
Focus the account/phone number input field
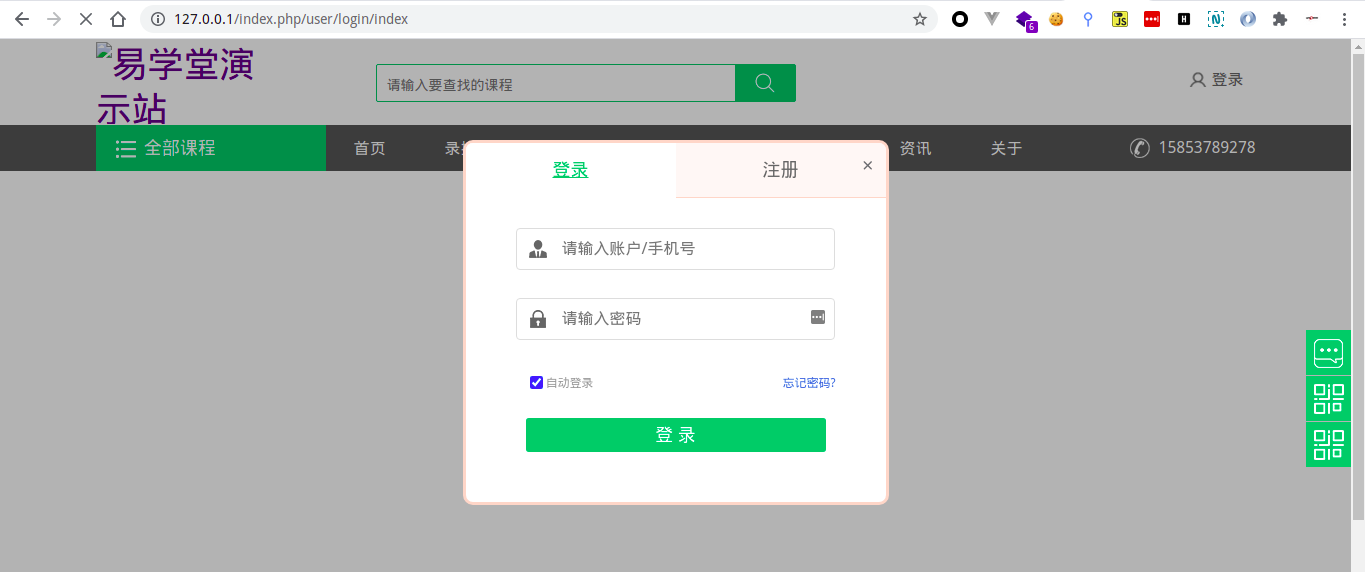click(x=675, y=249)
